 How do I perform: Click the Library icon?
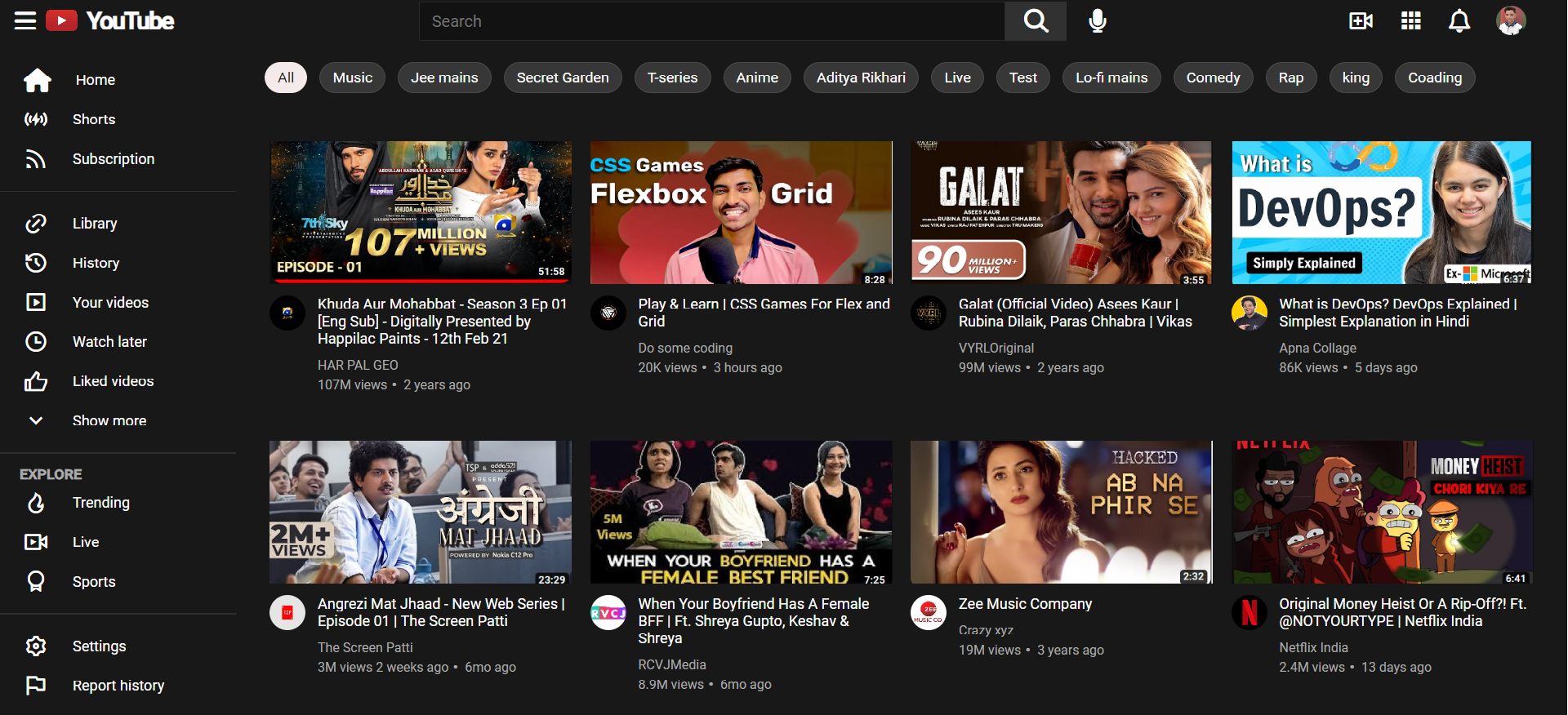[x=36, y=224]
